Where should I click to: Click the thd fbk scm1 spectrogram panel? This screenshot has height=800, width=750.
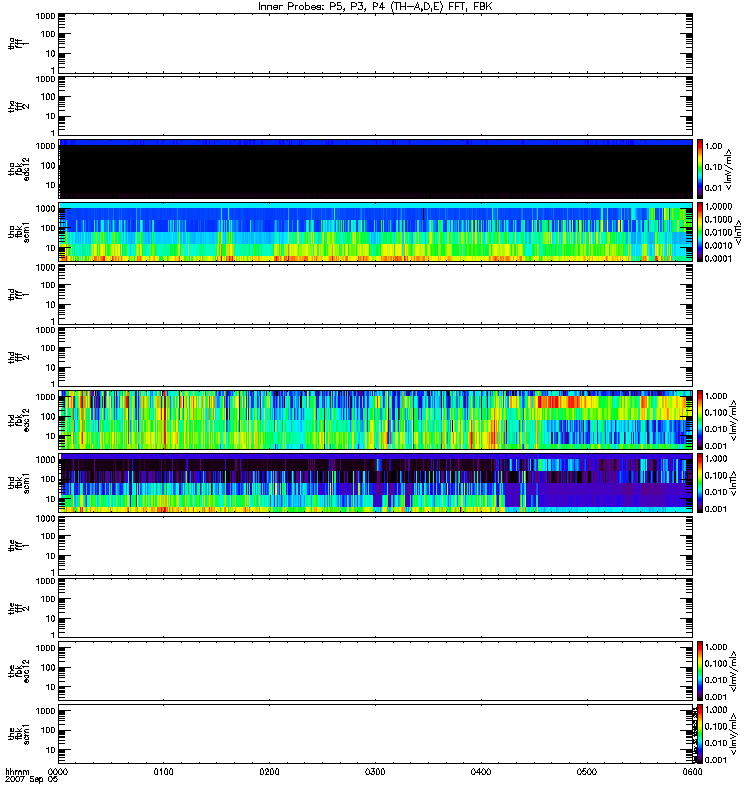376,483
